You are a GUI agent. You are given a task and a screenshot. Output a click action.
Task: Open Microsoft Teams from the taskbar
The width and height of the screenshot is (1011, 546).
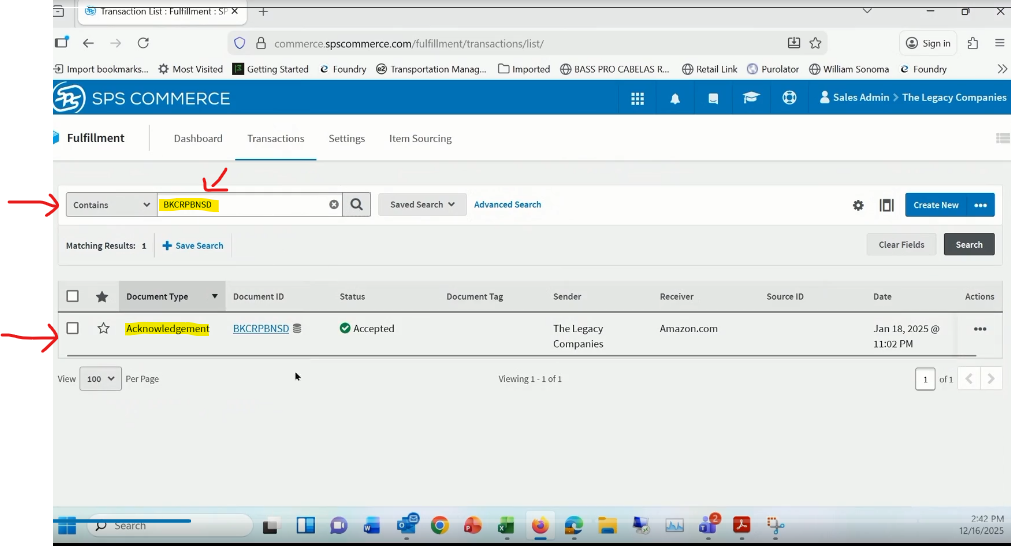[x=709, y=525]
